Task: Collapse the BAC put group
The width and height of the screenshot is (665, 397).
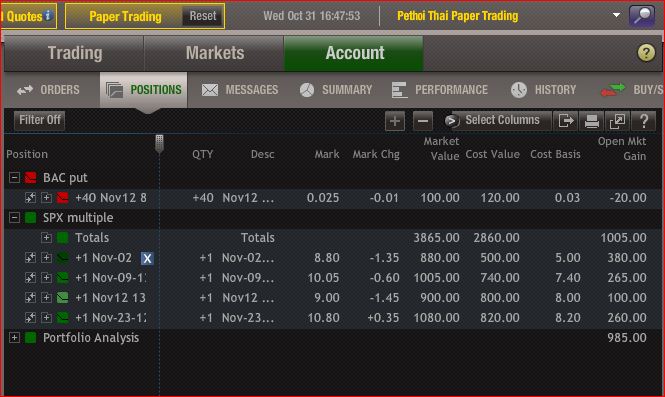Action: pos(14,177)
